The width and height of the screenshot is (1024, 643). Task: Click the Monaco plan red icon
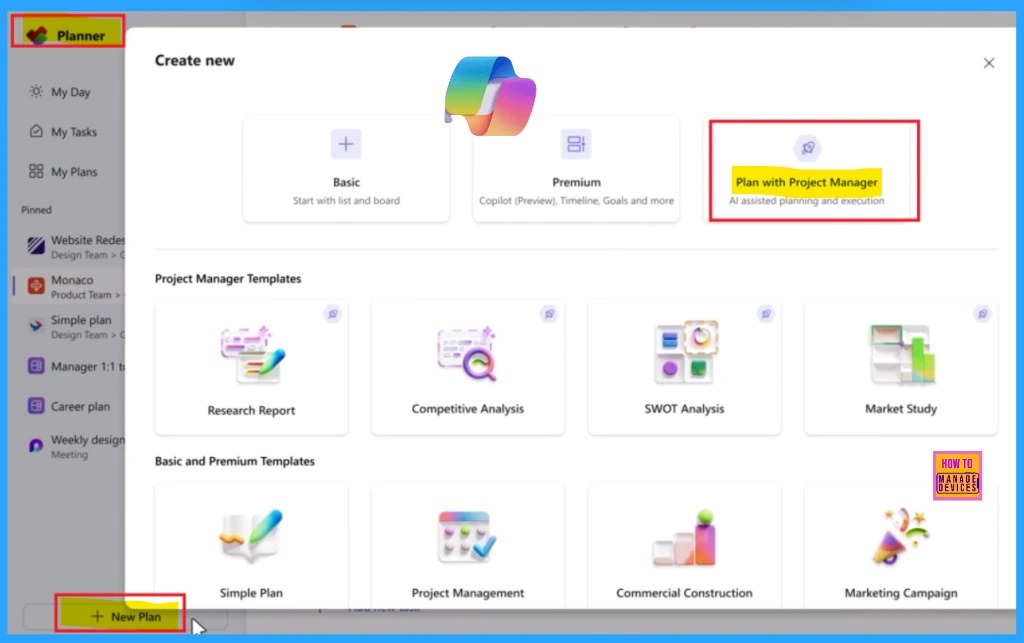point(37,286)
